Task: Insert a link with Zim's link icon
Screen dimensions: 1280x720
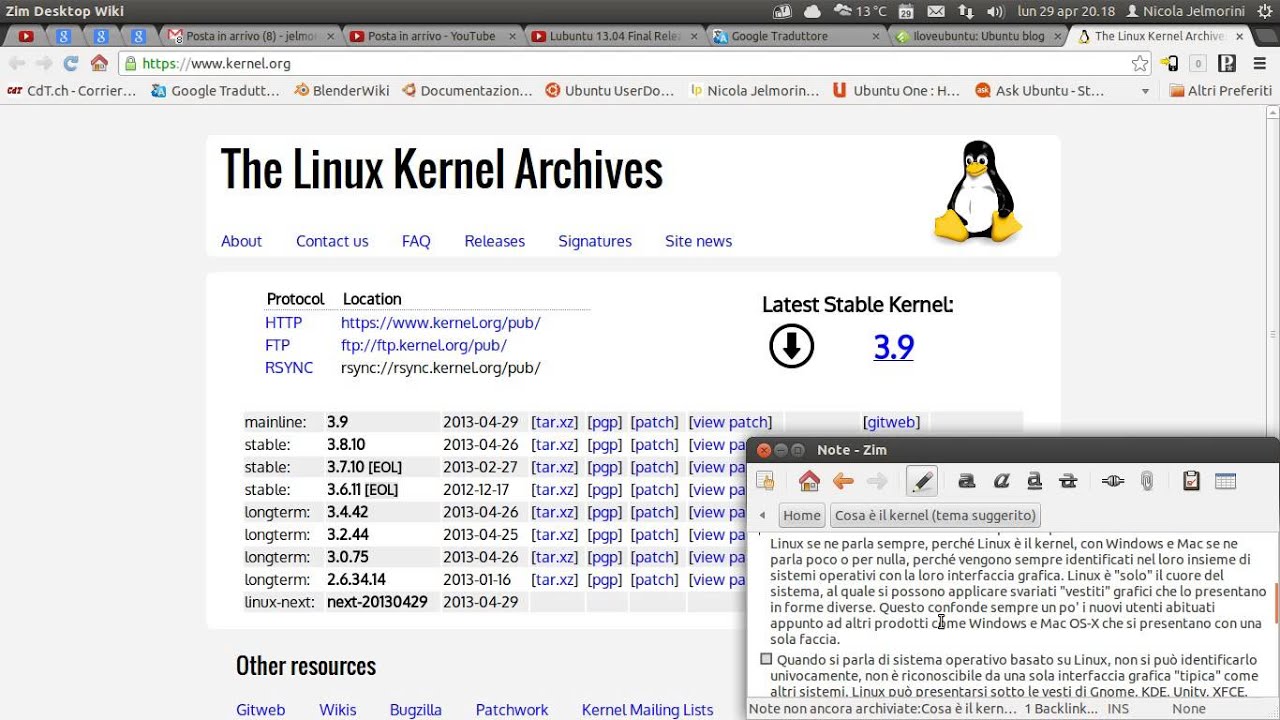Action: point(1113,481)
